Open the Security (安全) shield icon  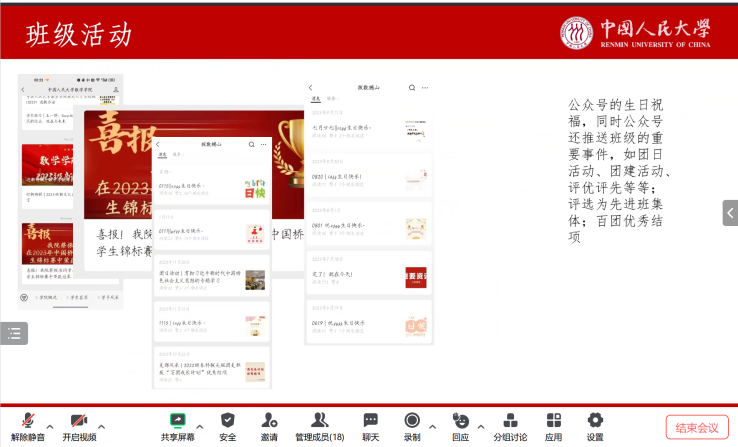228,421
